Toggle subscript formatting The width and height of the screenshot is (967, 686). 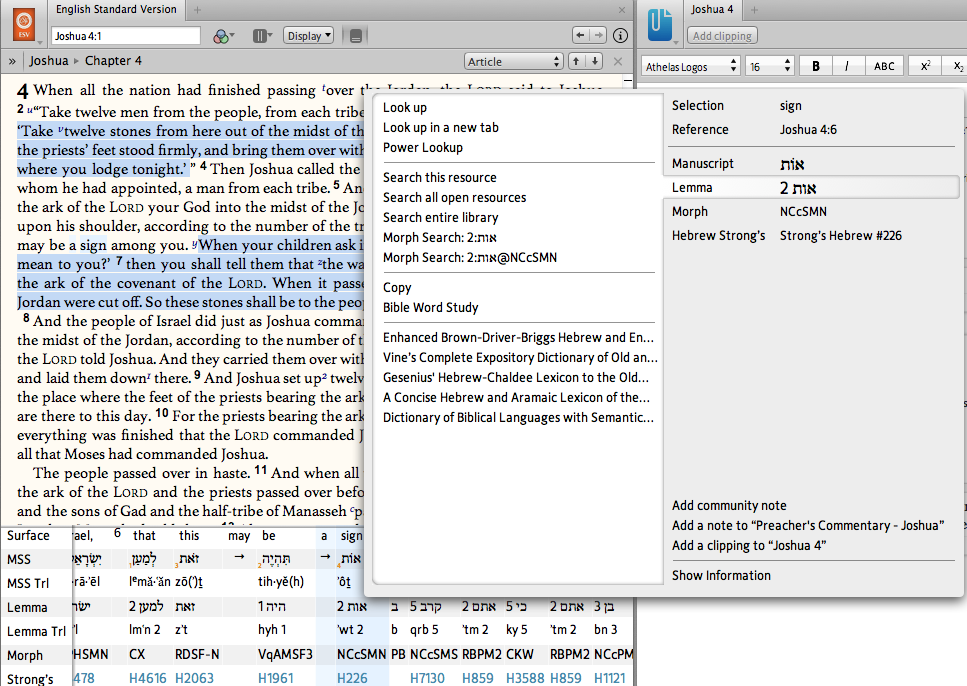957,66
